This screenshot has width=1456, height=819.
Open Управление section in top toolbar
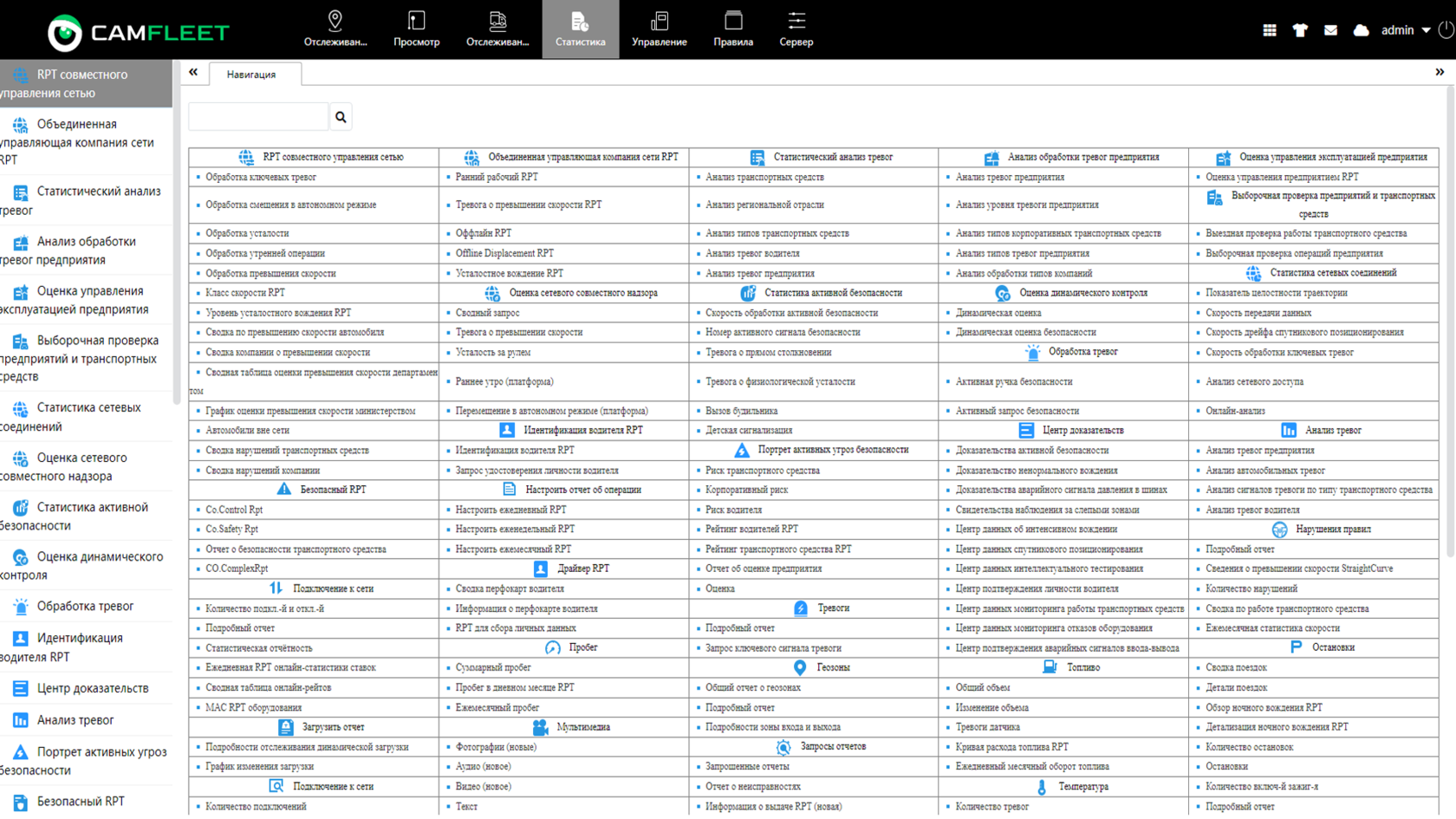point(659,29)
